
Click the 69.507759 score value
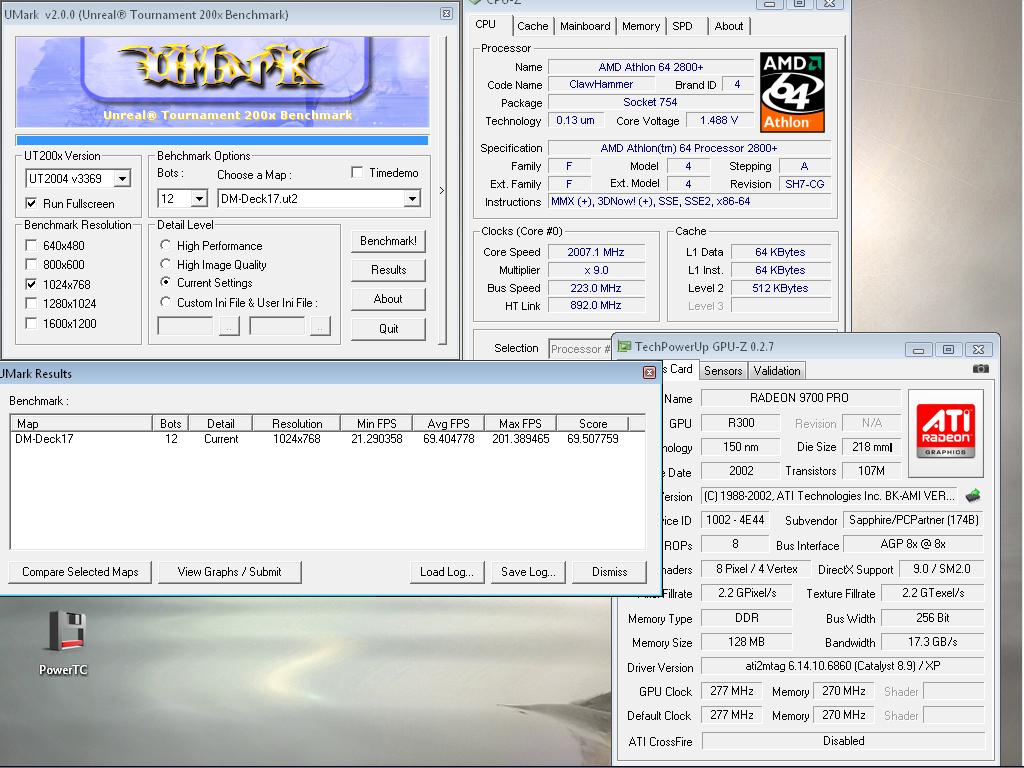point(592,439)
